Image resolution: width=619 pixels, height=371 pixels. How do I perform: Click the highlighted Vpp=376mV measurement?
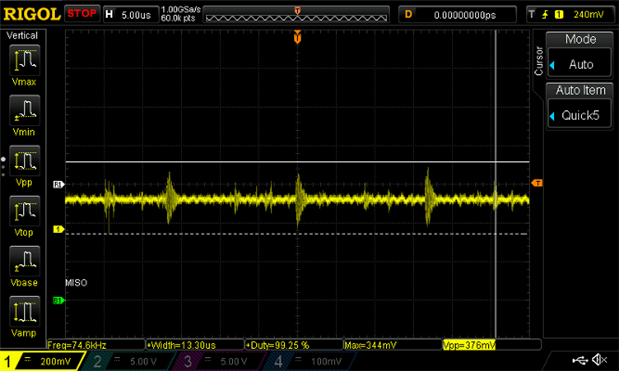tap(469, 345)
